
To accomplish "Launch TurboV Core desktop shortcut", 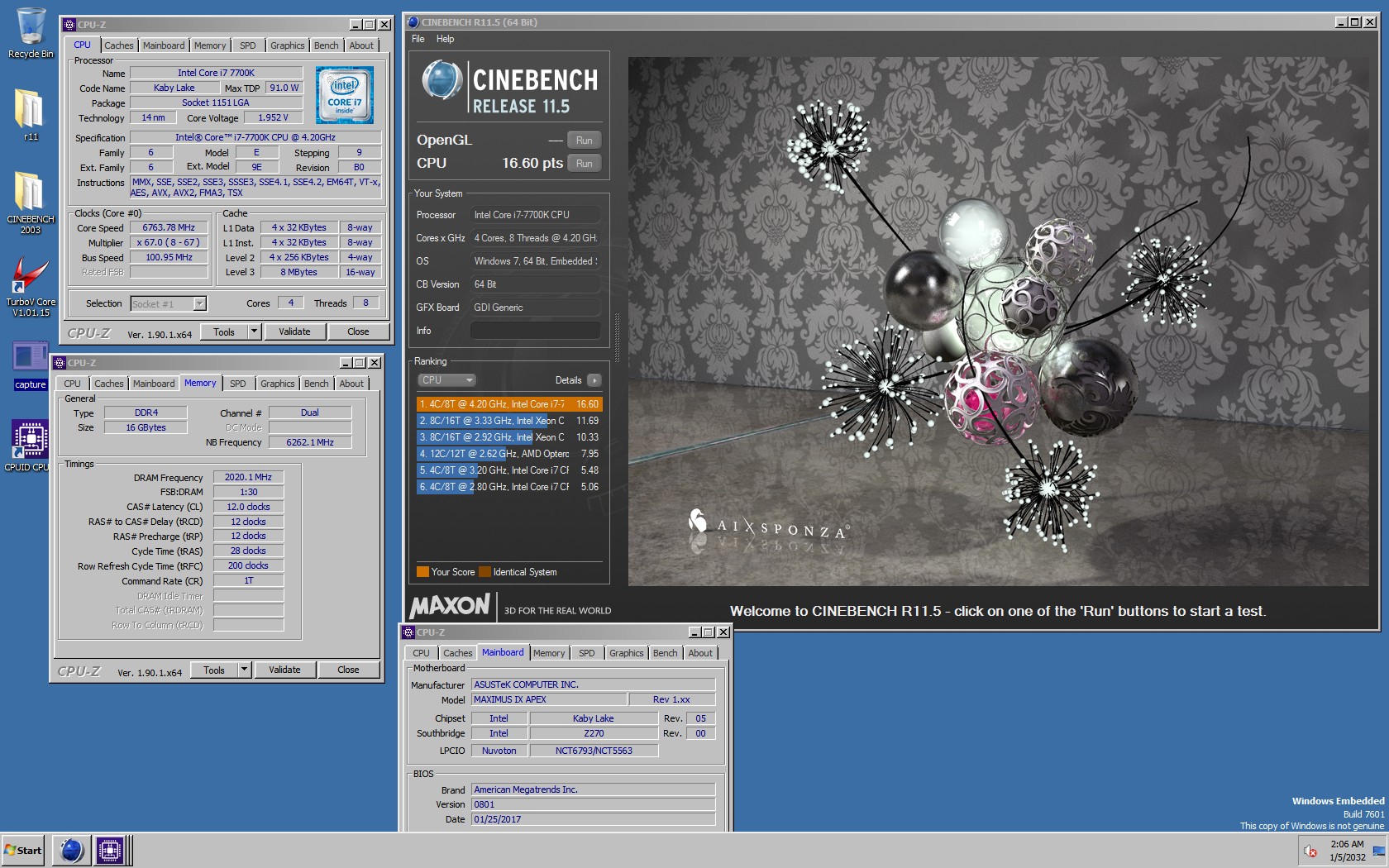I will 31,286.
